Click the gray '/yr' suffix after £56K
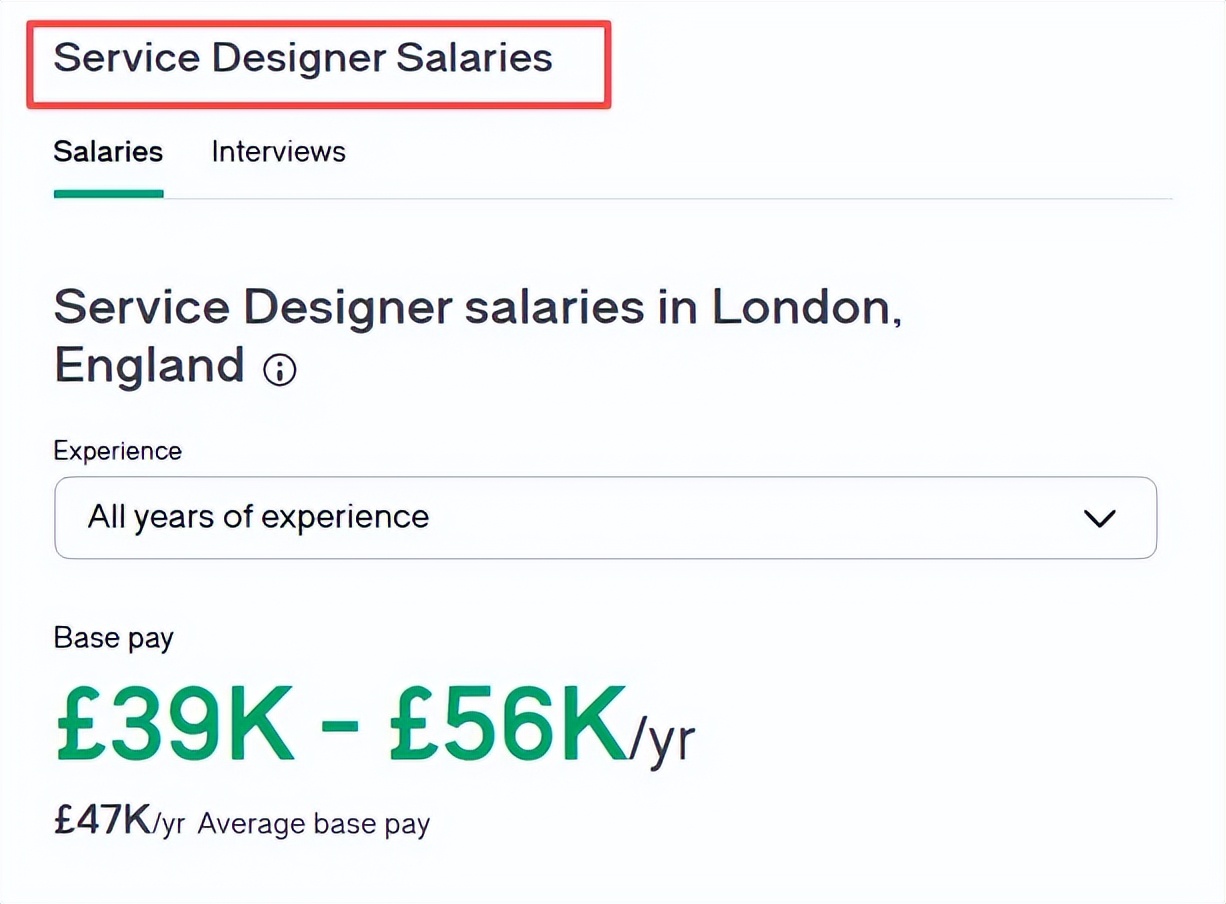The height and width of the screenshot is (904, 1226). pyautogui.click(x=662, y=740)
